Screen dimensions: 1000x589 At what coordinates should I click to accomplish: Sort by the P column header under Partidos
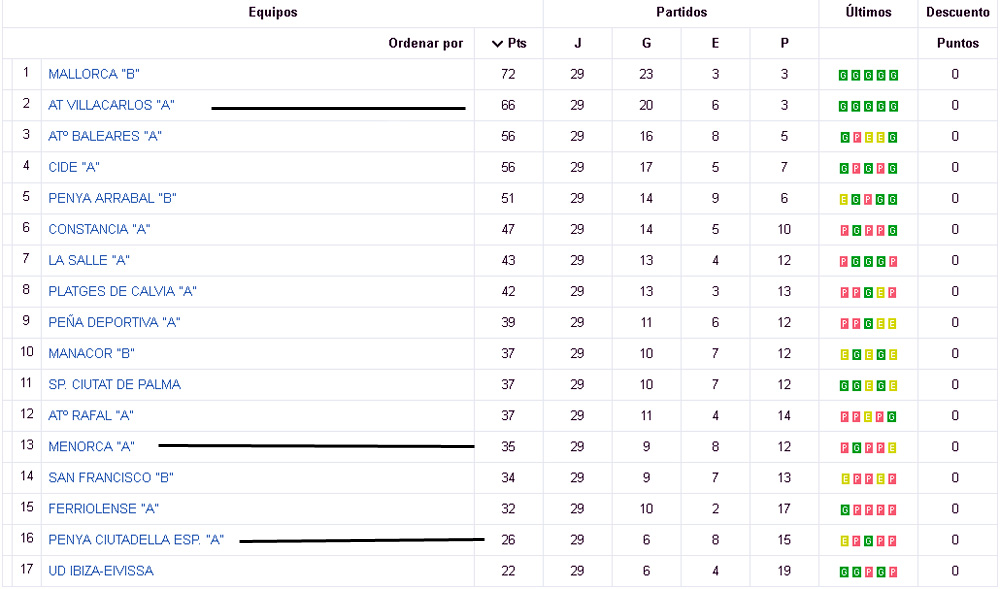[x=784, y=43]
